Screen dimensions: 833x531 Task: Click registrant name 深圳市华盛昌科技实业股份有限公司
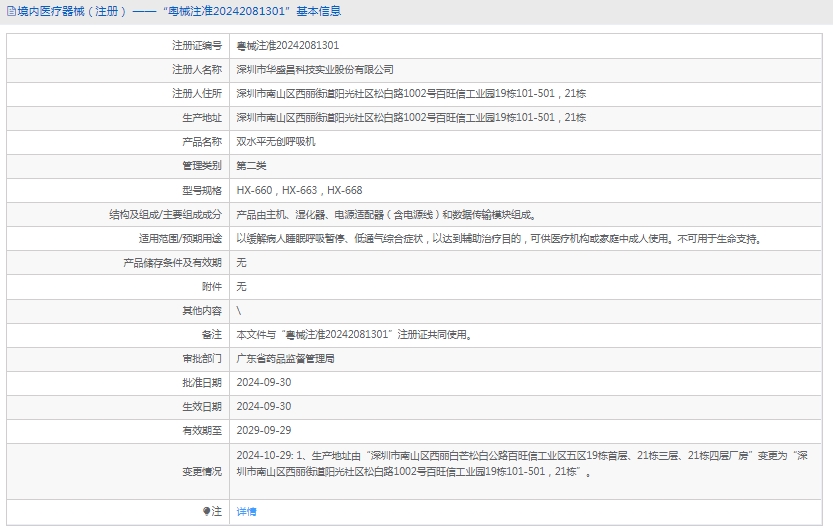pos(314,70)
